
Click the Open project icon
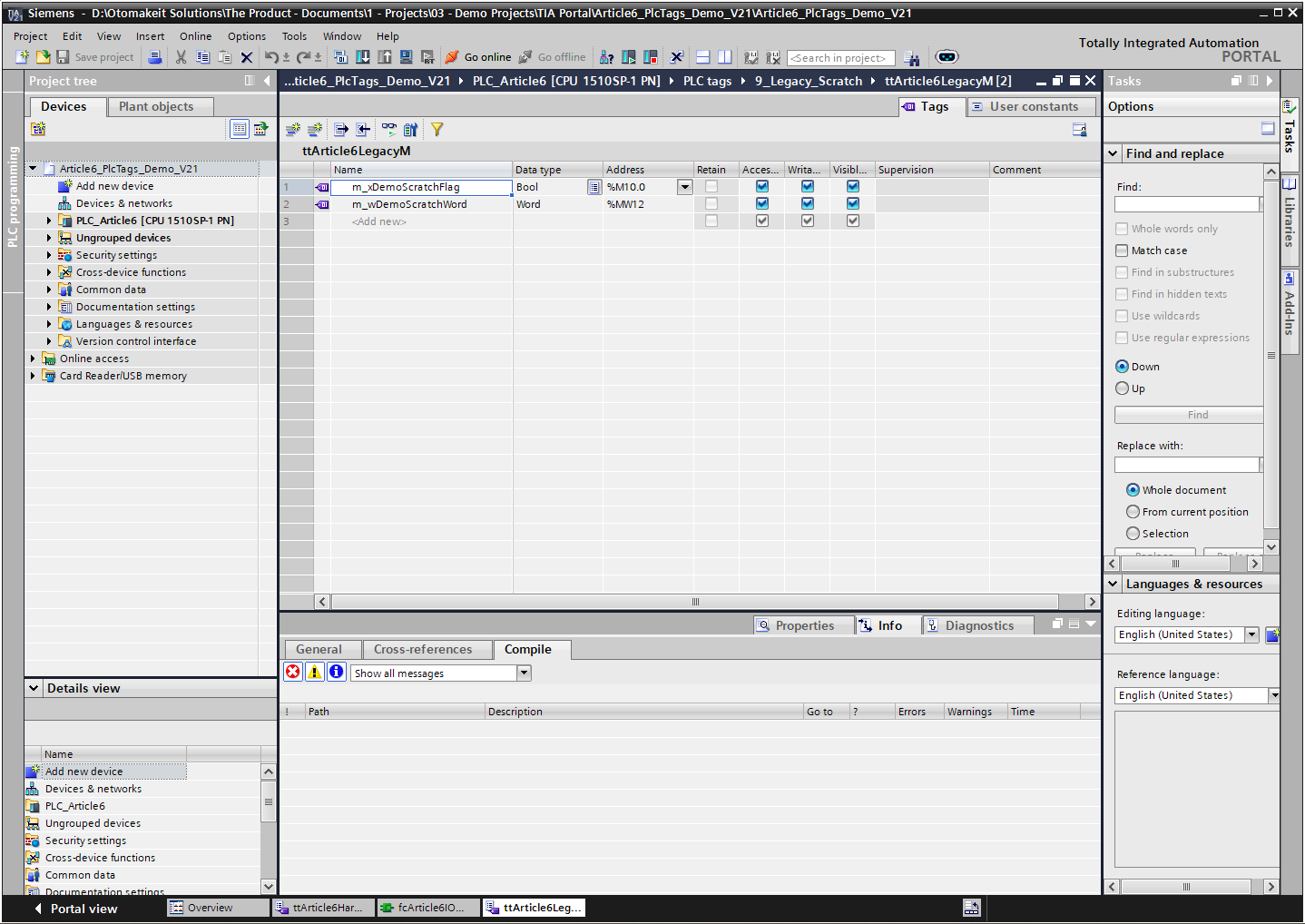[43, 57]
